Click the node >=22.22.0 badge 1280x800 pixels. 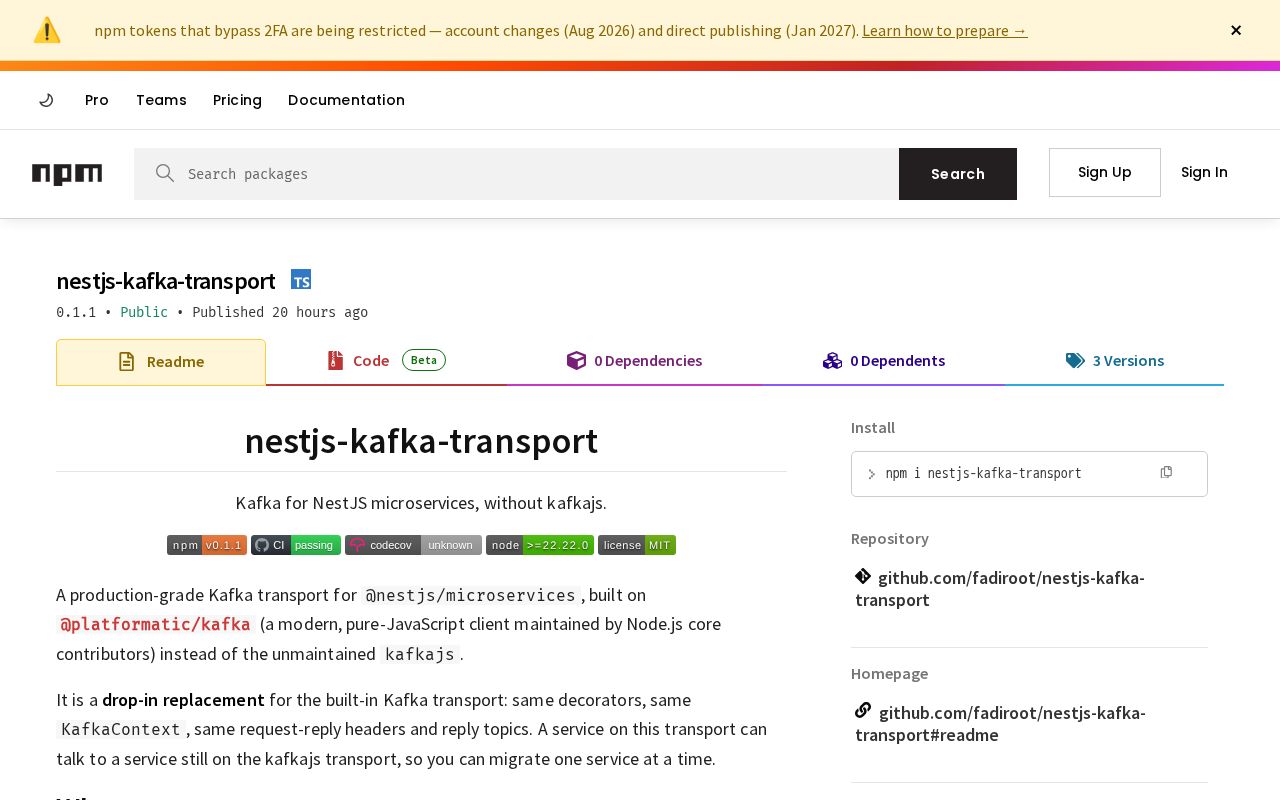540,545
